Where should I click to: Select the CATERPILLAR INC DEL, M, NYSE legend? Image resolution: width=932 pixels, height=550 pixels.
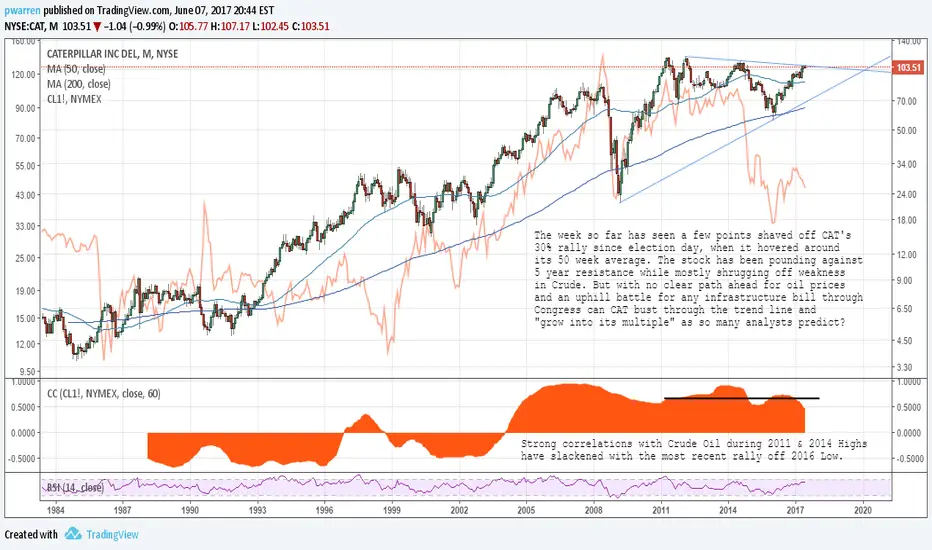pos(112,54)
